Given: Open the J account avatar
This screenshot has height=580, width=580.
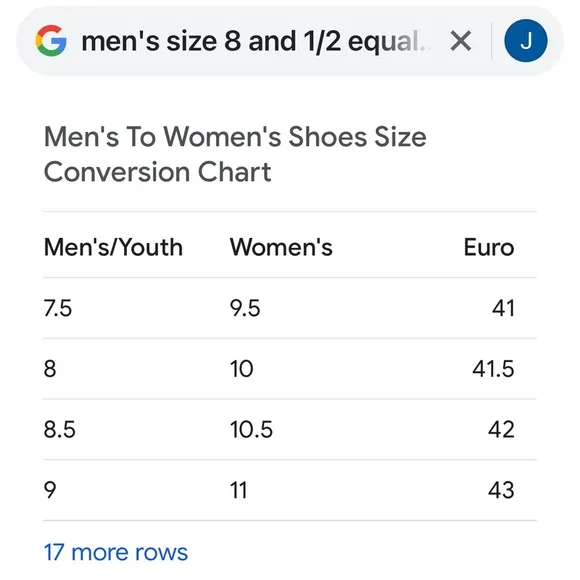Looking at the screenshot, I should point(526,41).
